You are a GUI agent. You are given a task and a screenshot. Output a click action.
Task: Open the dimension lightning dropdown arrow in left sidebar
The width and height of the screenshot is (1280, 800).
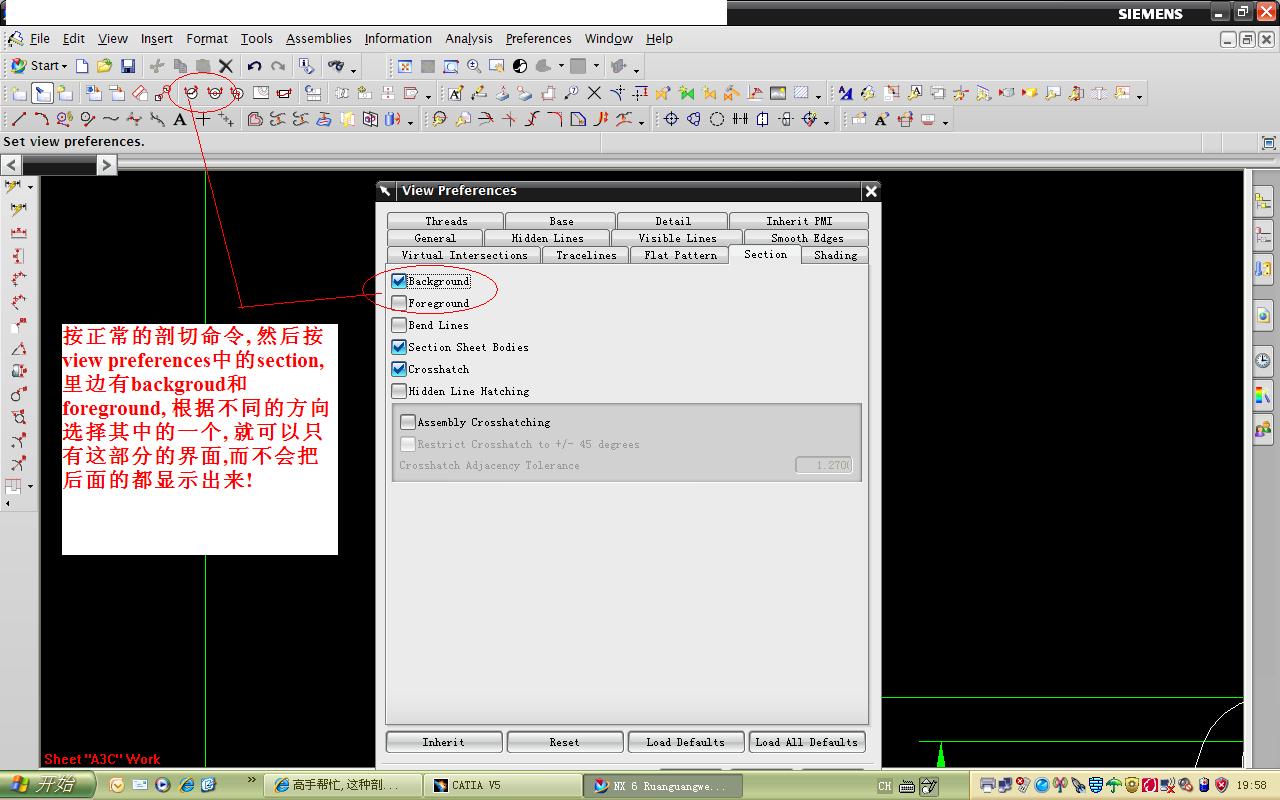coord(30,187)
